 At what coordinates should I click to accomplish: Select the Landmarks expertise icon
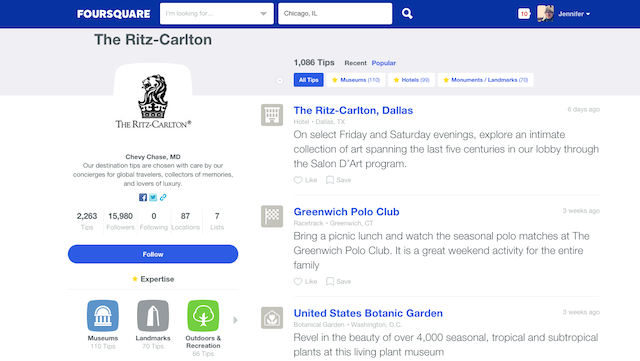click(153, 316)
